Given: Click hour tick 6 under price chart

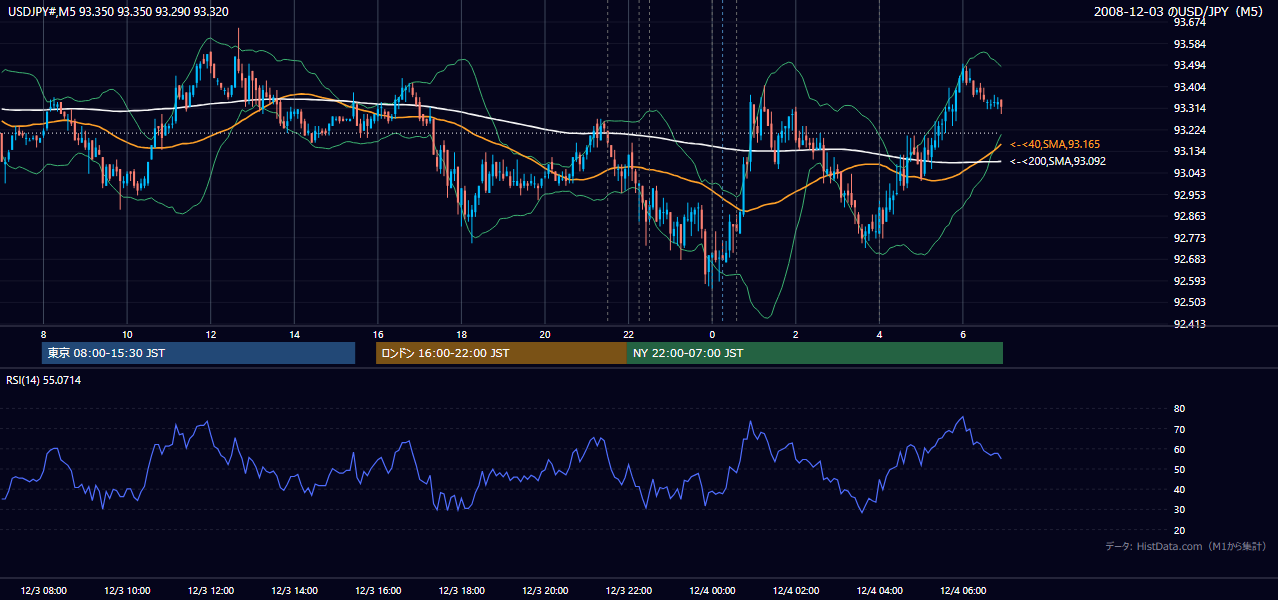Looking at the screenshot, I should 963,334.
